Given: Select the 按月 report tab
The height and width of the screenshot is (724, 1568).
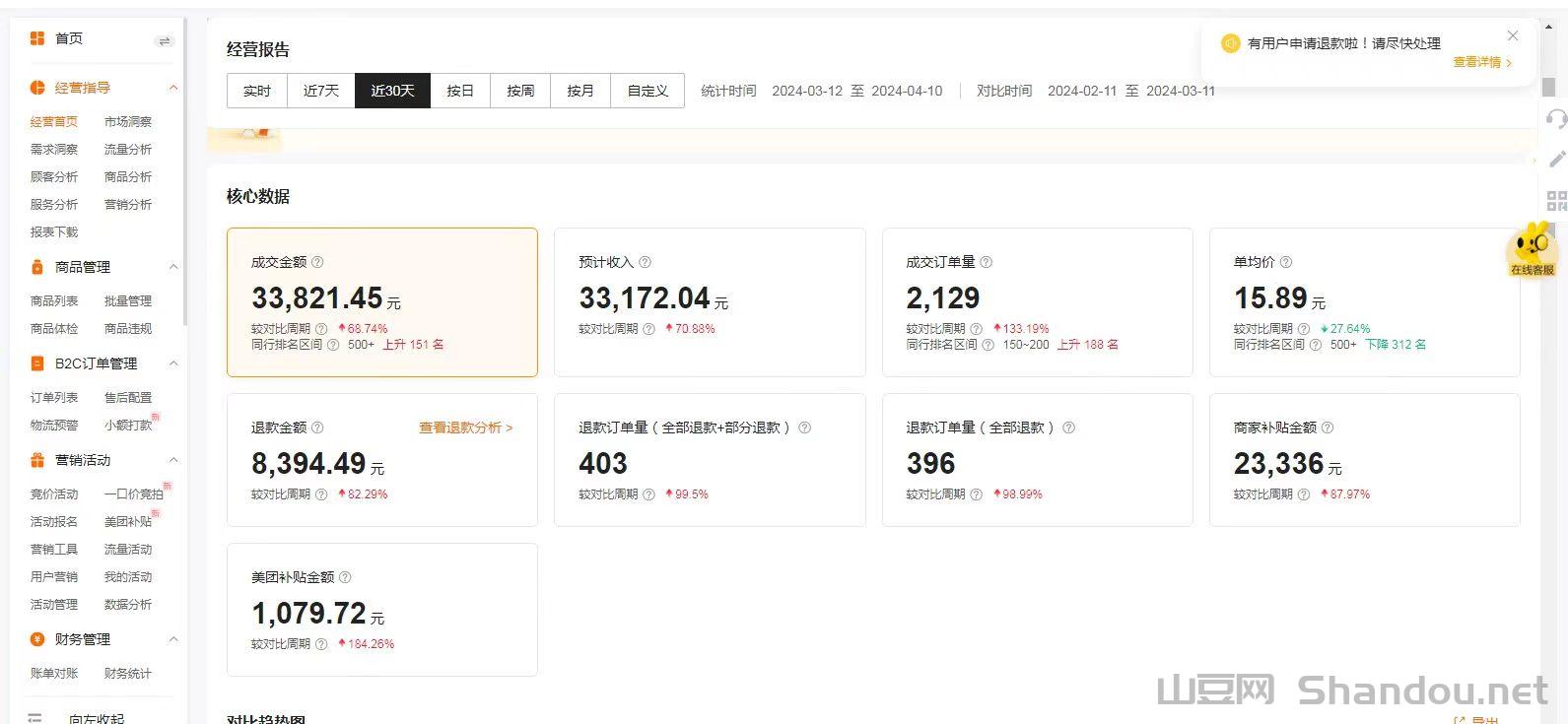Looking at the screenshot, I should [580, 91].
